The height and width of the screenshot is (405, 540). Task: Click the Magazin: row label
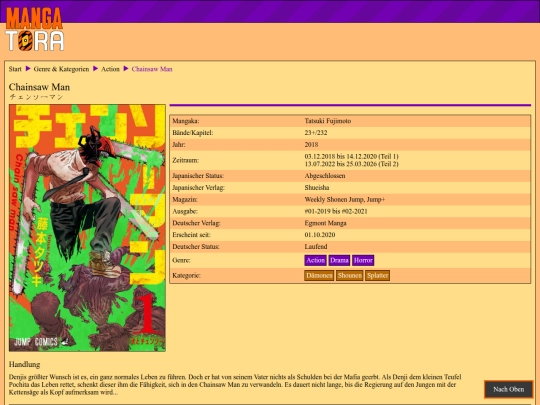[185, 199]
